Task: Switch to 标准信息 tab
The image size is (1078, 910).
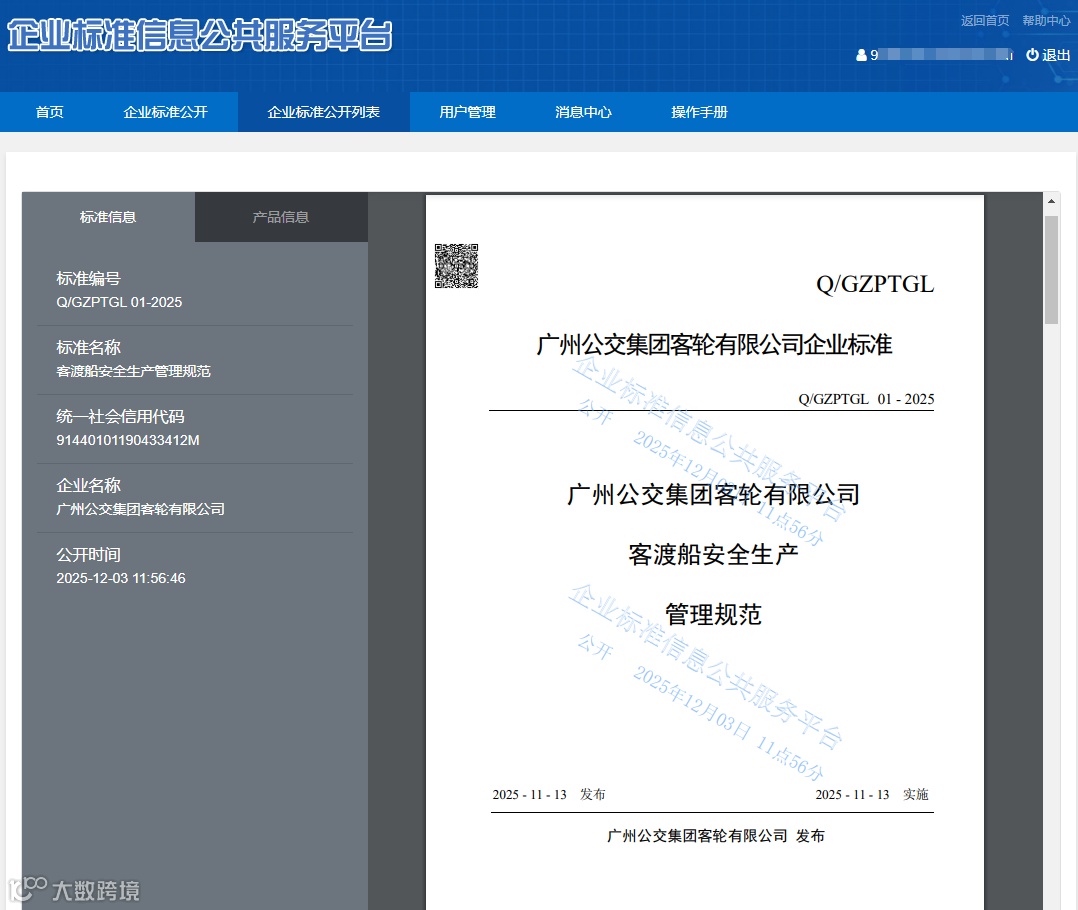Action: [x=108, y=217]
